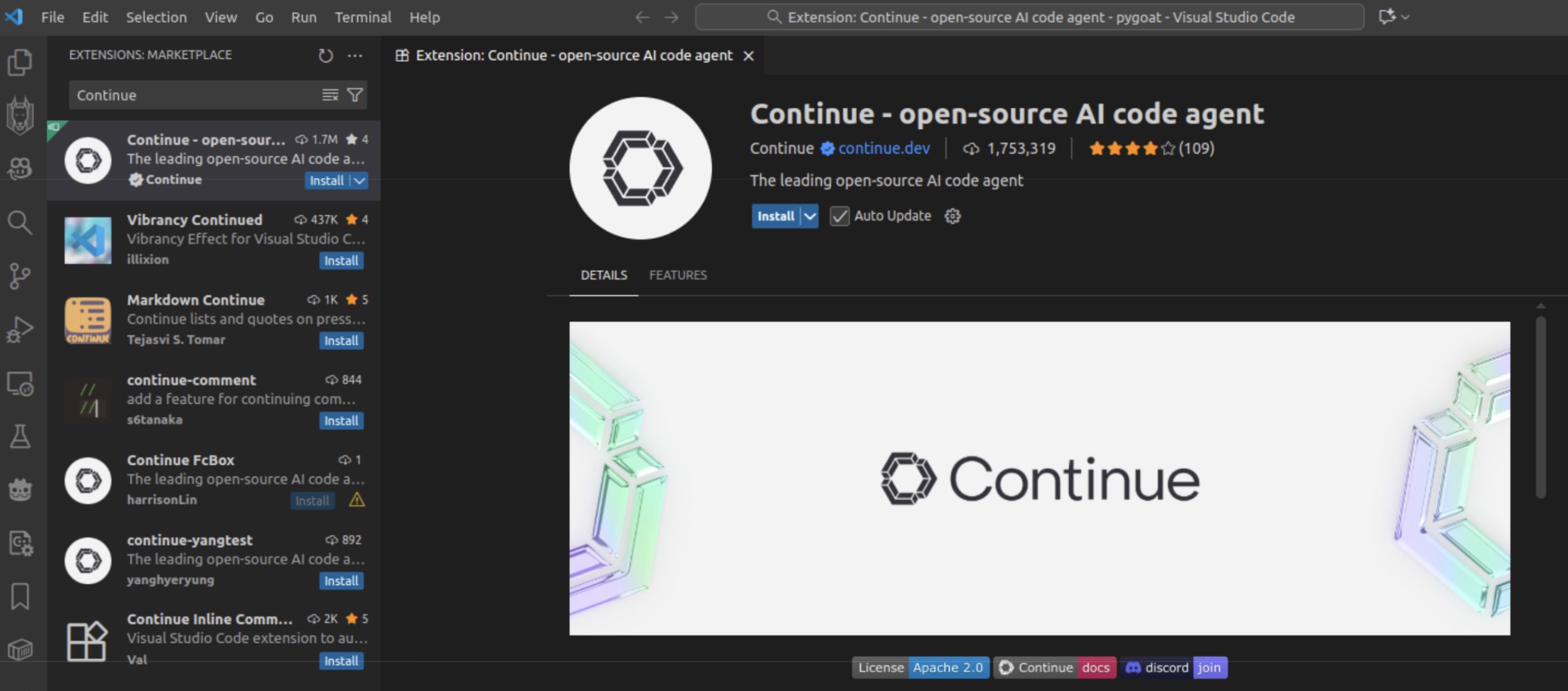Install the Vibrancy Continued extension
This screenshot has height=691, width=1568.
pos(342,260)
